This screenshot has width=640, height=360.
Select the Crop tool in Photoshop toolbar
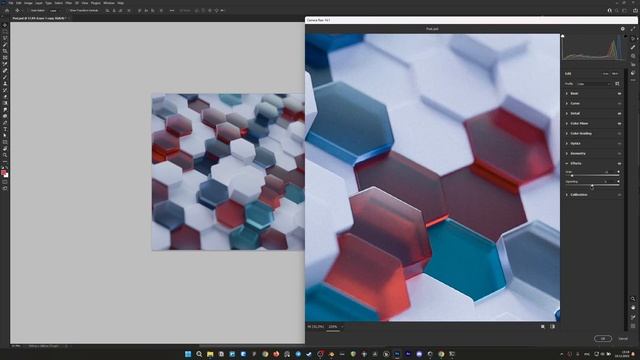pyautogui.click(x=5, y=51)
